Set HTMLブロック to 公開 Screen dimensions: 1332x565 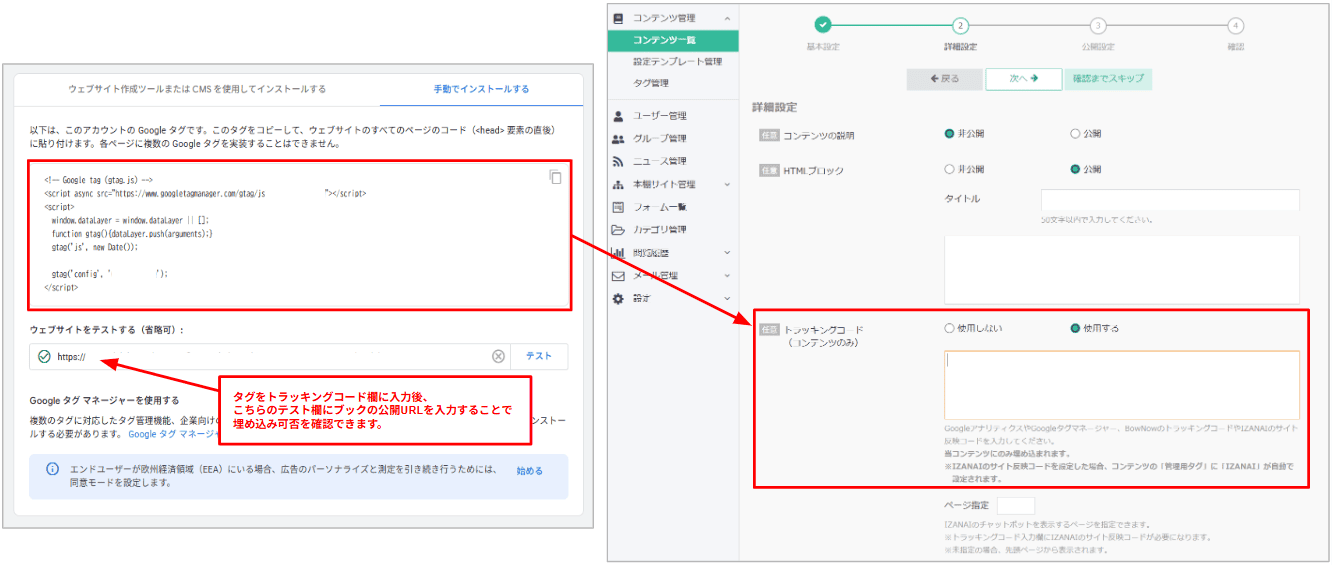click(x=1075, y=169)
